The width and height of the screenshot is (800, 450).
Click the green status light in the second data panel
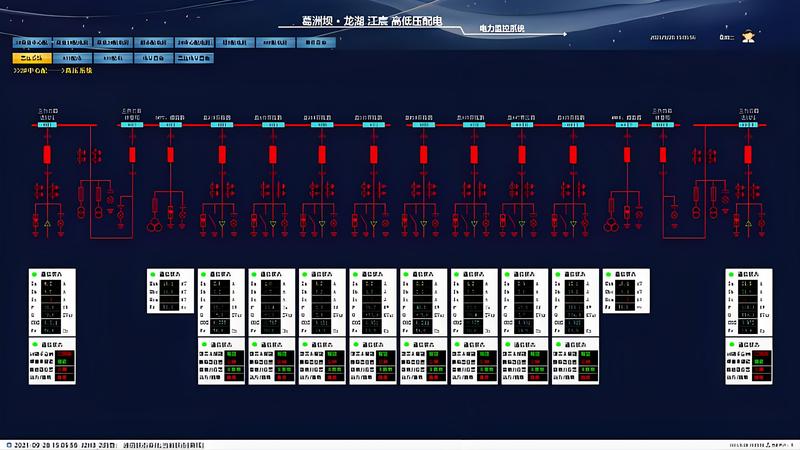click(154, 274)
